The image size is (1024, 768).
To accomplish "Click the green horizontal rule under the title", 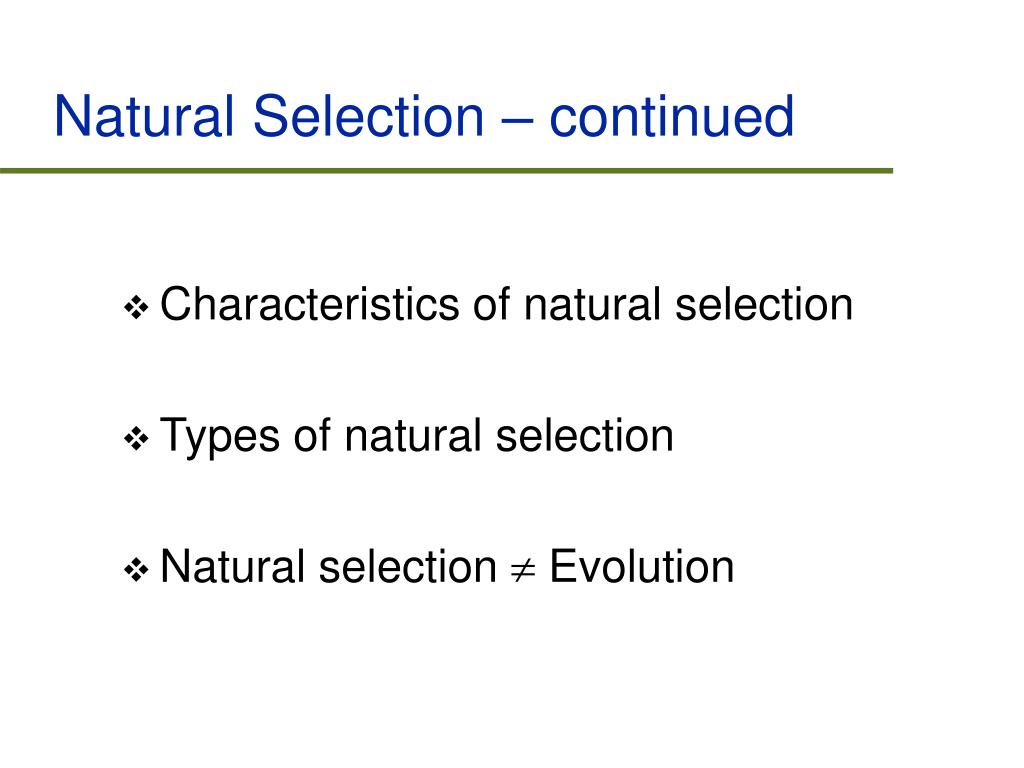I will pyautogui.click(x=446, y=171).
